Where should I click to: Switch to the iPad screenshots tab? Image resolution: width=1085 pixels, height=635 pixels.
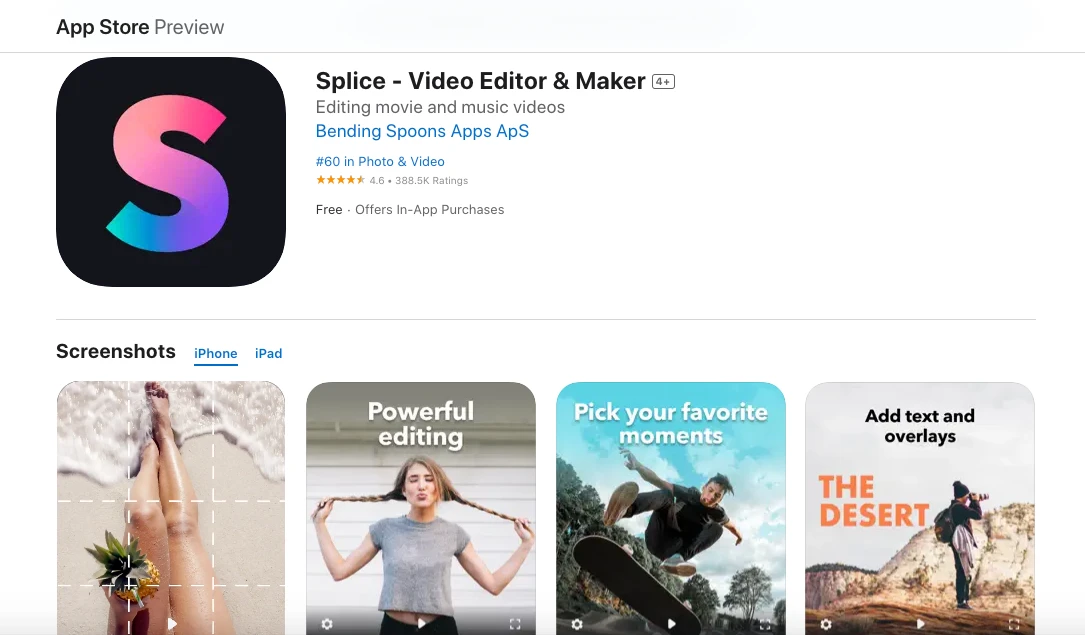point(268,353)
